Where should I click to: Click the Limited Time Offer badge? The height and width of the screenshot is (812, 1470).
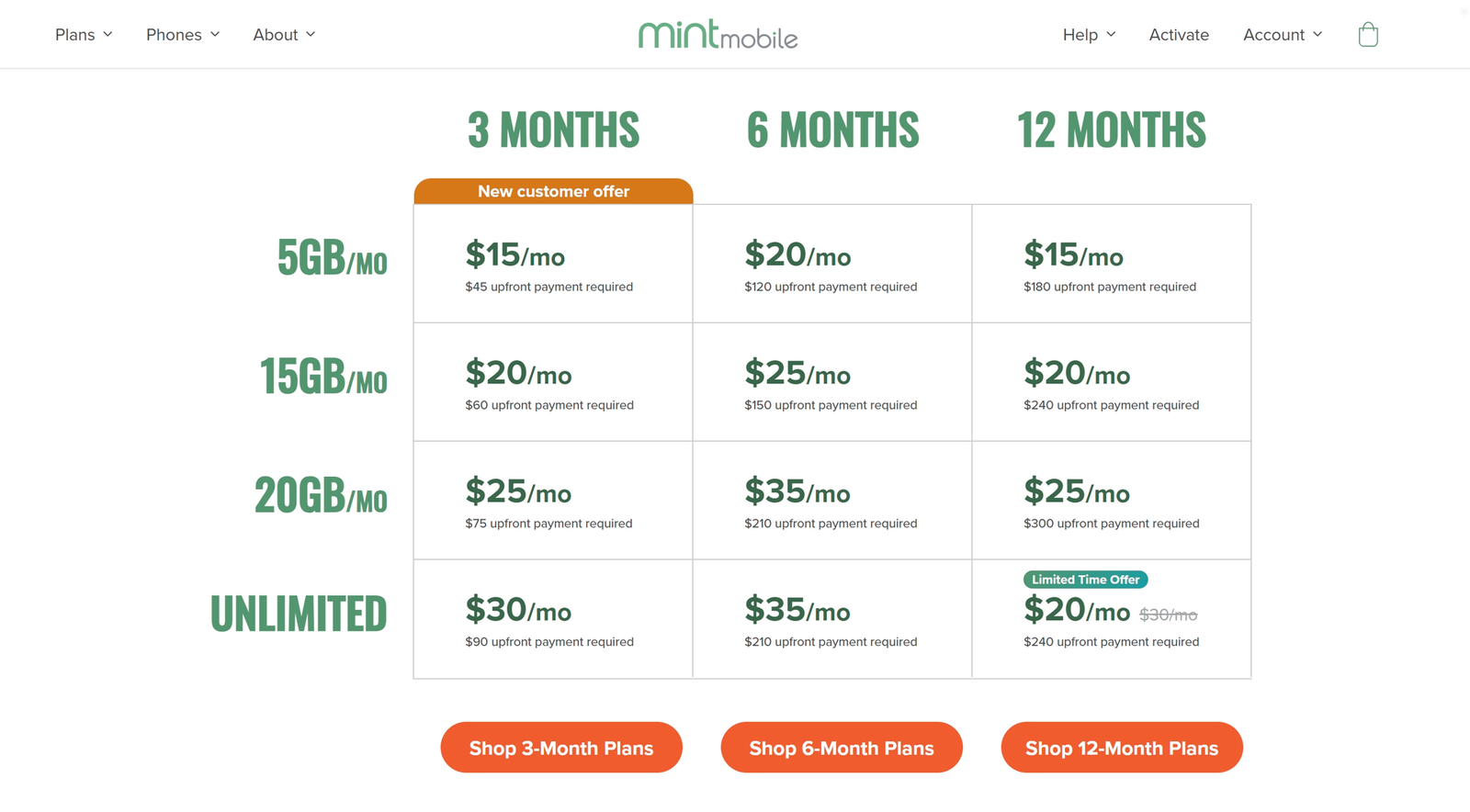click(x=1086, y=580)
